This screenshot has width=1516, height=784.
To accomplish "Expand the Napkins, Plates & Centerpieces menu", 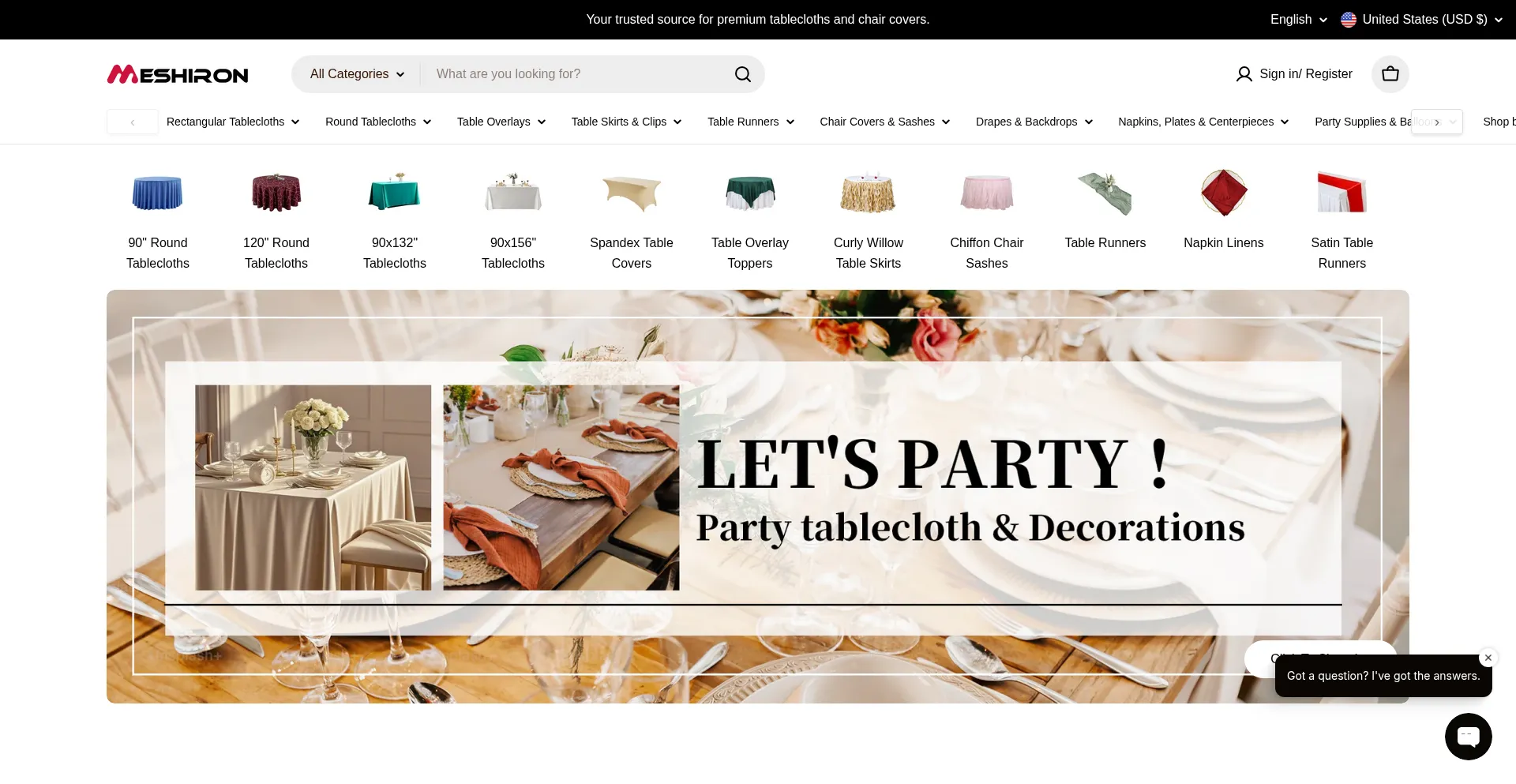I will (x=1203, y=122).
